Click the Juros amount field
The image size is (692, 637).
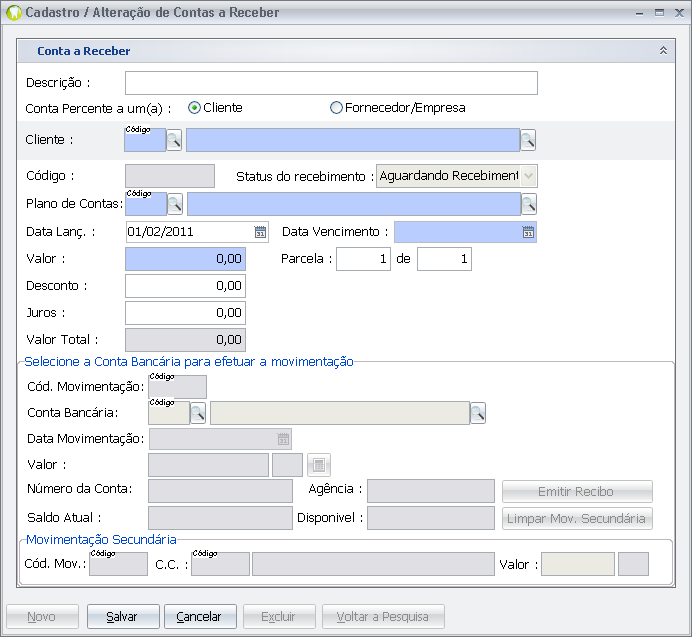pyautogui.click(x=185, y=313)
